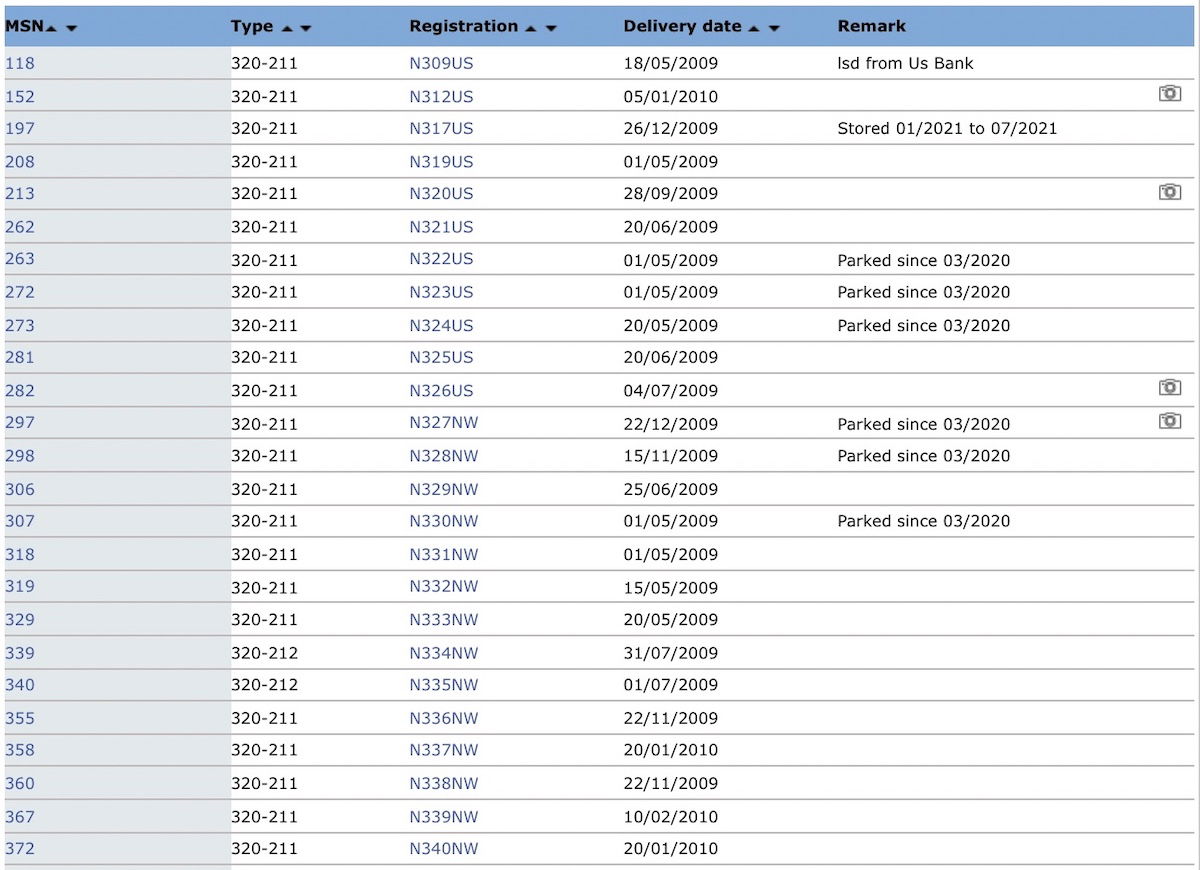Image resolution: width=1200 pixels, height=870 pixels.
Task: Open registration N335NW
Action: [x=444, y=685]
